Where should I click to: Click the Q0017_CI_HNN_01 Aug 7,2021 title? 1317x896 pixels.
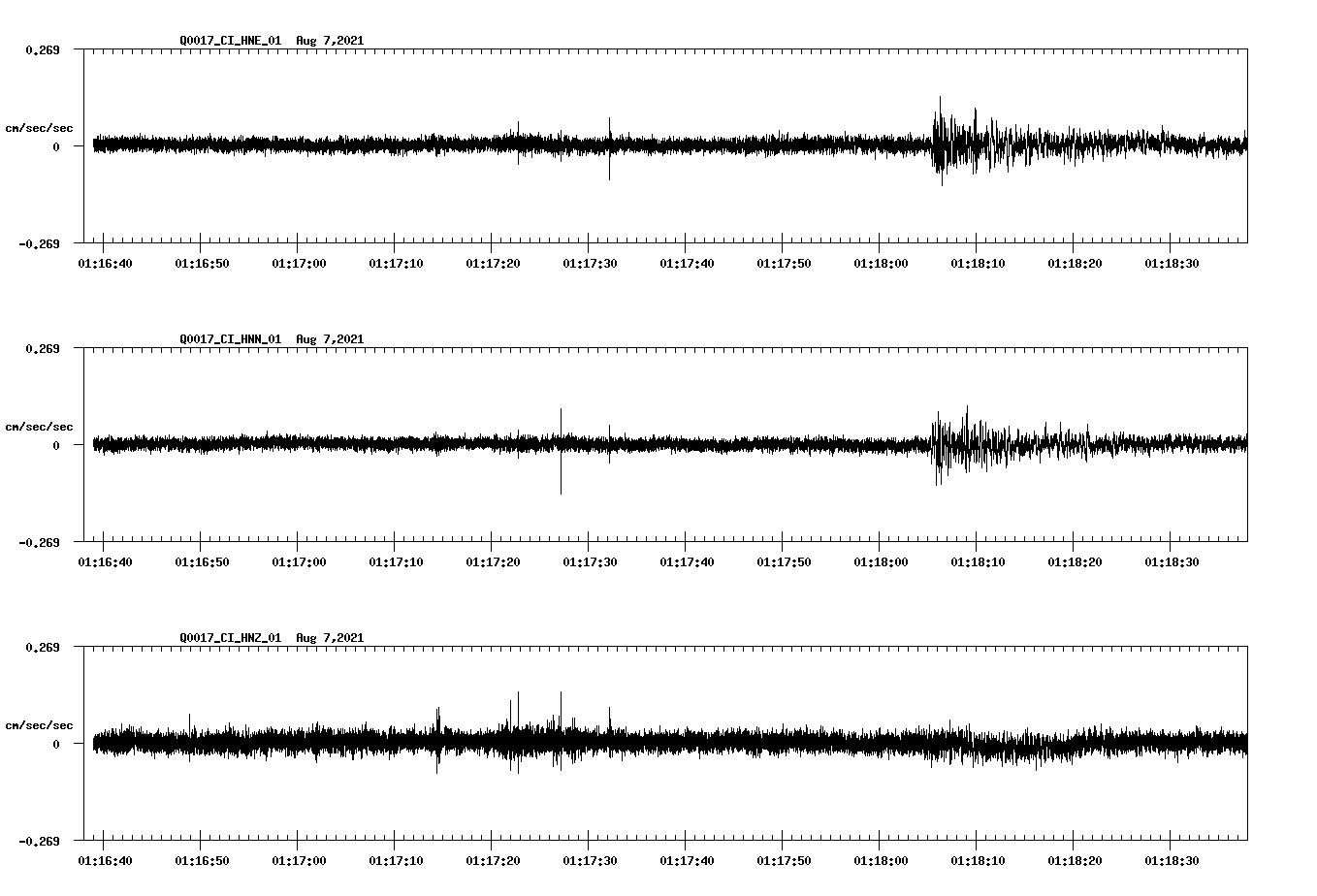(x=272, y=339)
